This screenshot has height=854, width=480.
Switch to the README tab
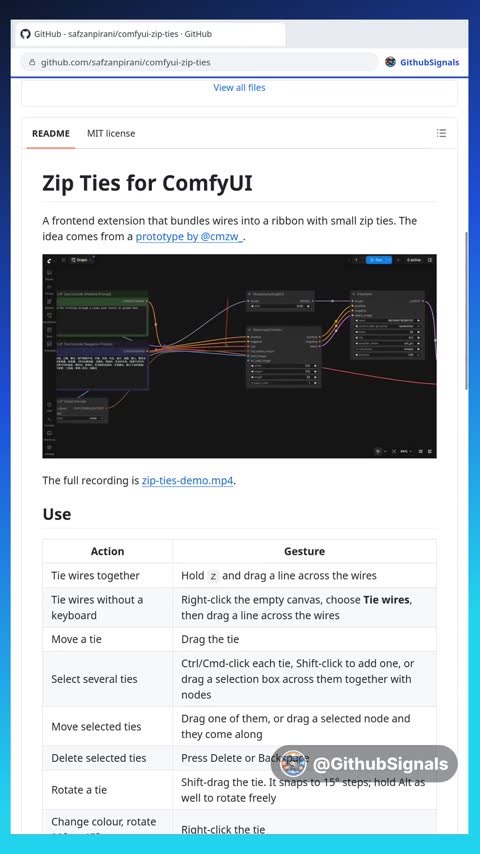[51, 133]
